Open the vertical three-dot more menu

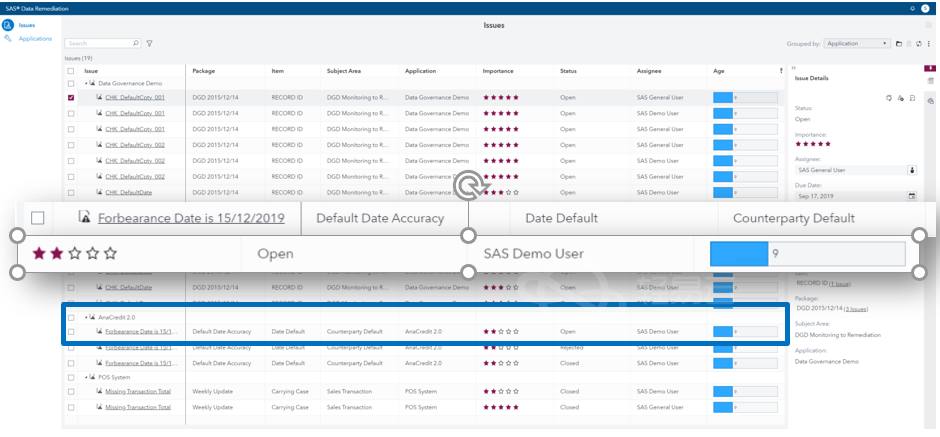point(929,44)
